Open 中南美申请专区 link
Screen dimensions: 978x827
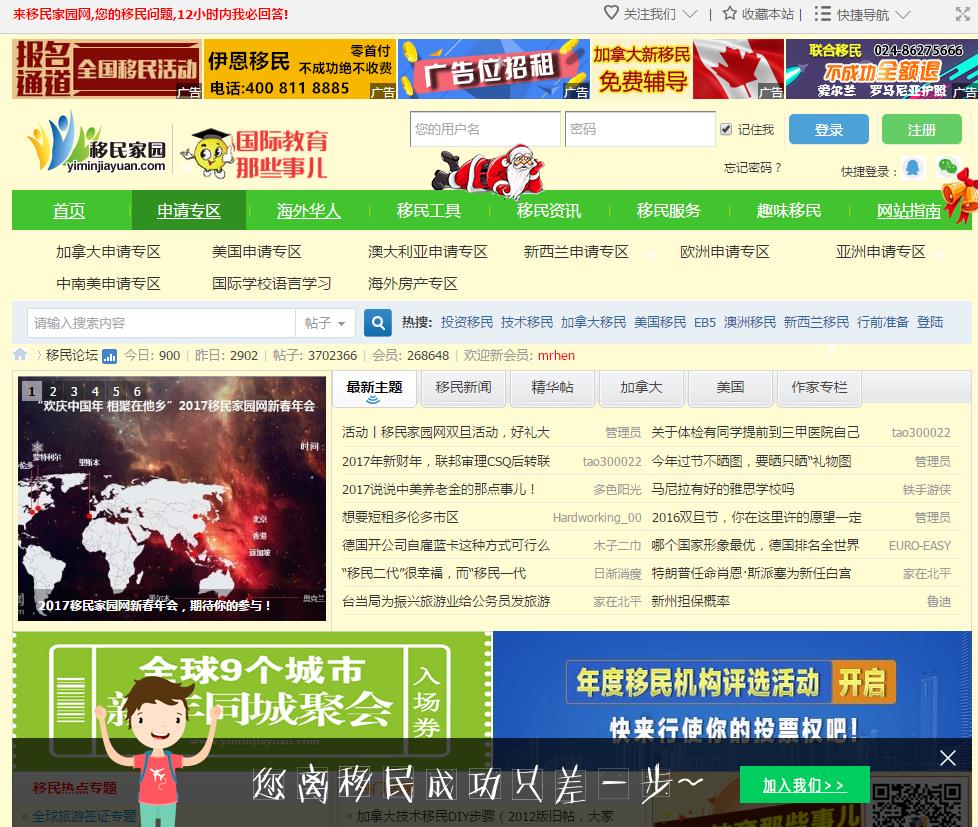pos(109,284)
